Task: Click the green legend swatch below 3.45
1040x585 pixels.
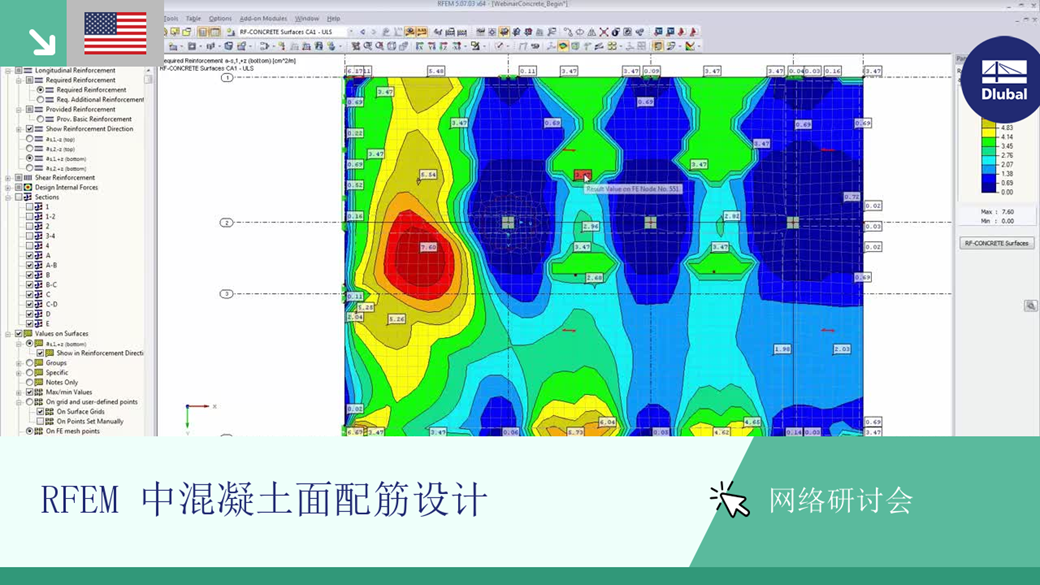Action: (x=989, y=151)
